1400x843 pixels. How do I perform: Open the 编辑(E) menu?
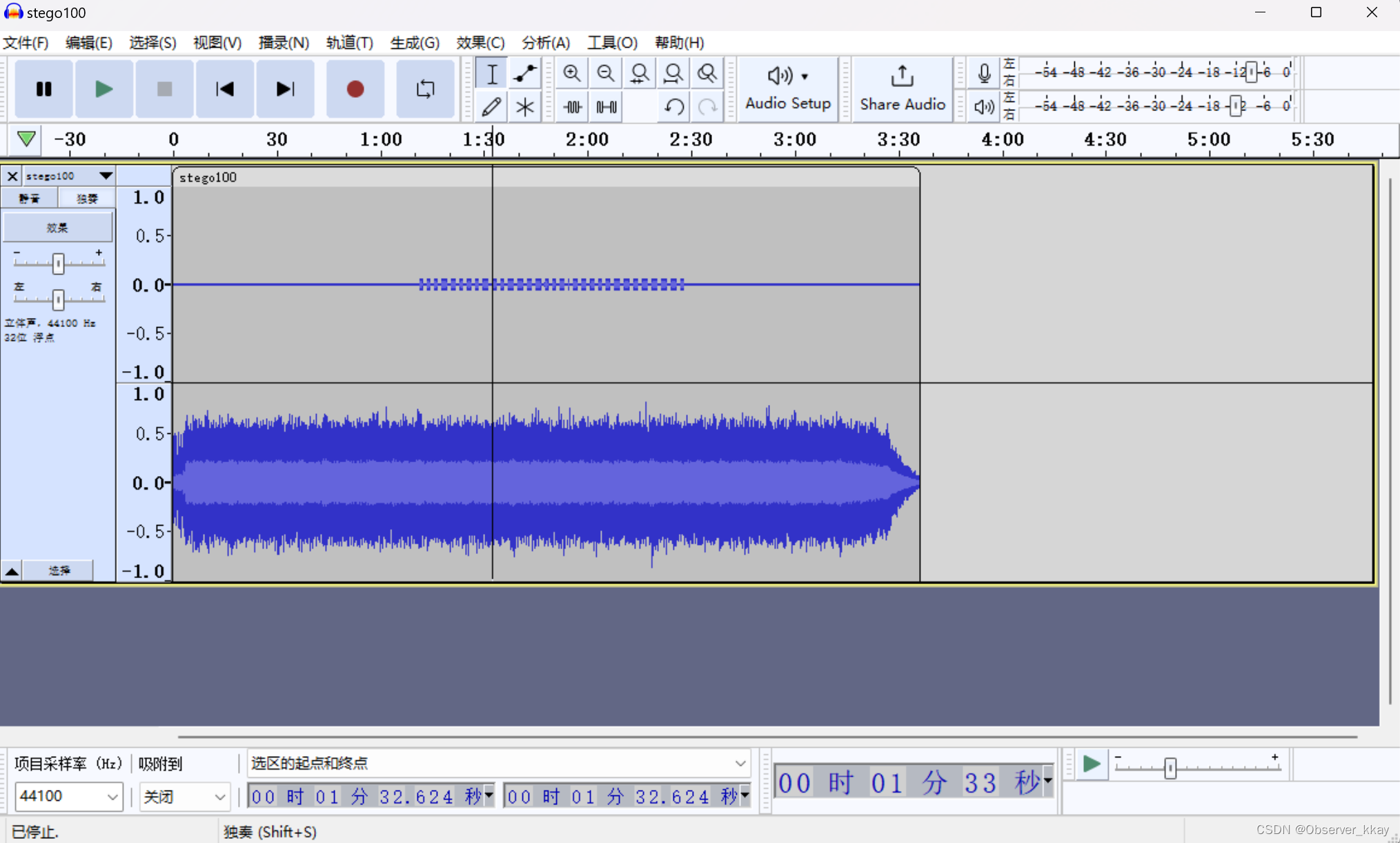click(88, 43)
